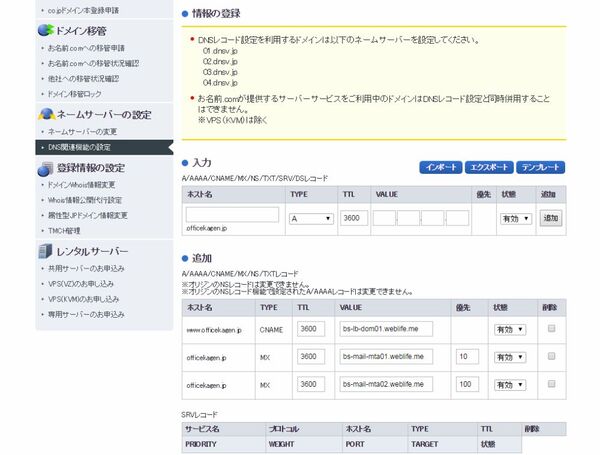The image size is (600, 455).
Task: Click VALUE field bs-mail-mta02.weblife.me
Action: click(x=386, y=384)
